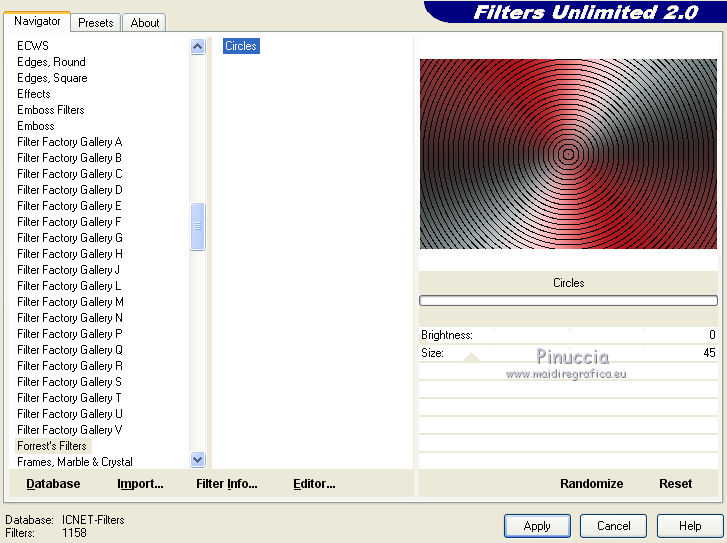
Task: Select Edges, Round category
Action: [x=51, y=62]
